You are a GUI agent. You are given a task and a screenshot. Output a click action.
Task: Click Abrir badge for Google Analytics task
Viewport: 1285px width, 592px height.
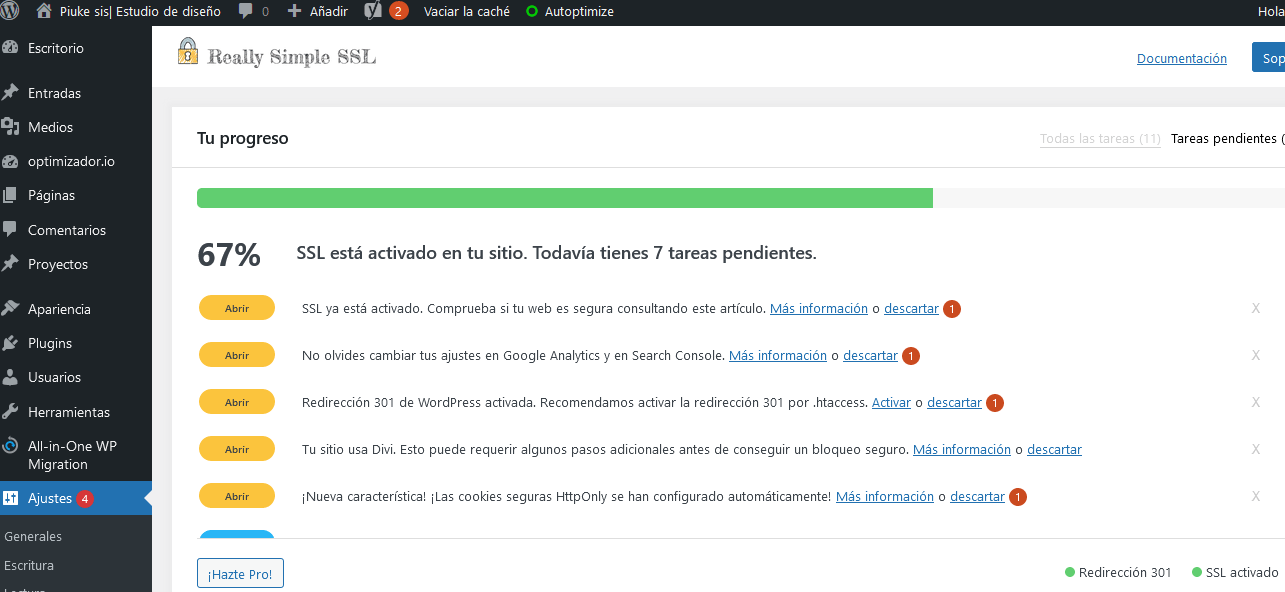click(x=237, y=355)
